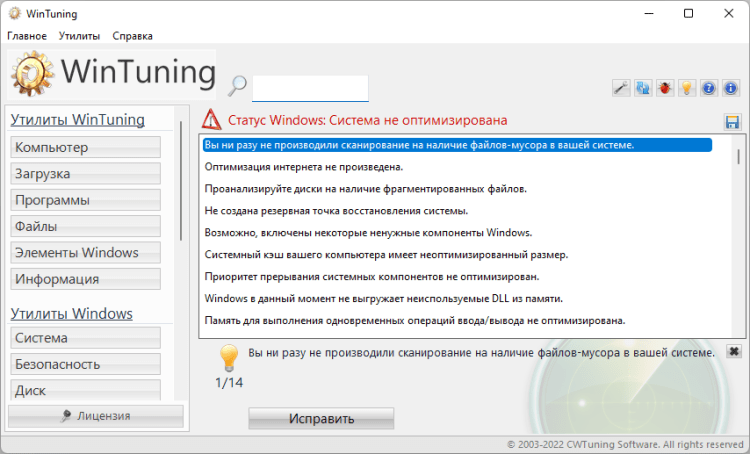The height and width of the screenshot is (454, 750).
Task: Click the sidebar vertical scrollbar
Action: click(x=181, y=181)
